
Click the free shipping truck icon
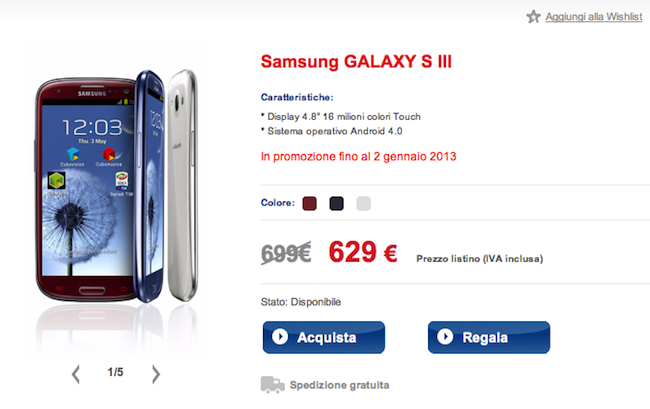[x=272, y=385]
